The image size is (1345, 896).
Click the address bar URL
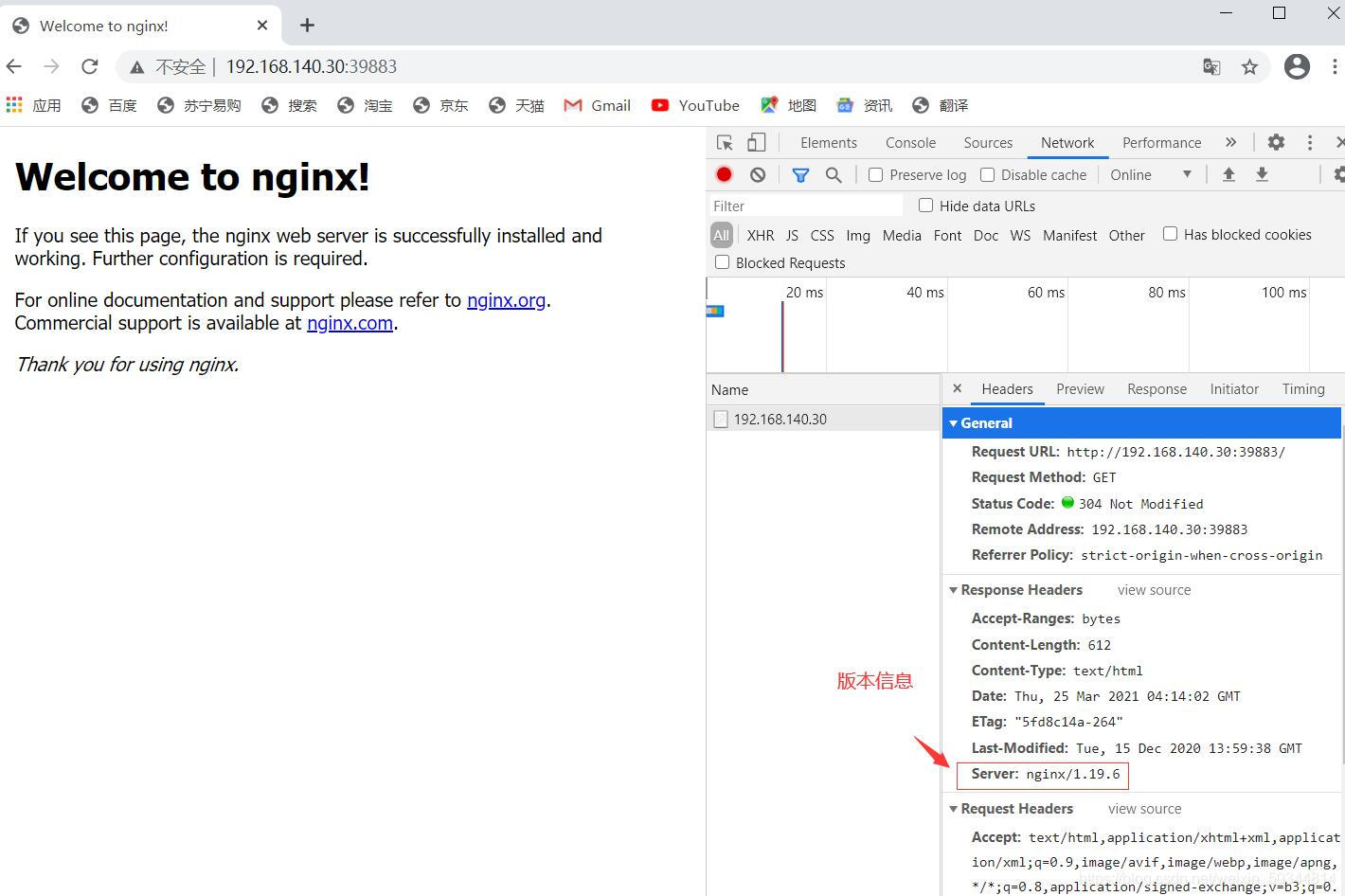pyautogui.click(x=311, y=66)
